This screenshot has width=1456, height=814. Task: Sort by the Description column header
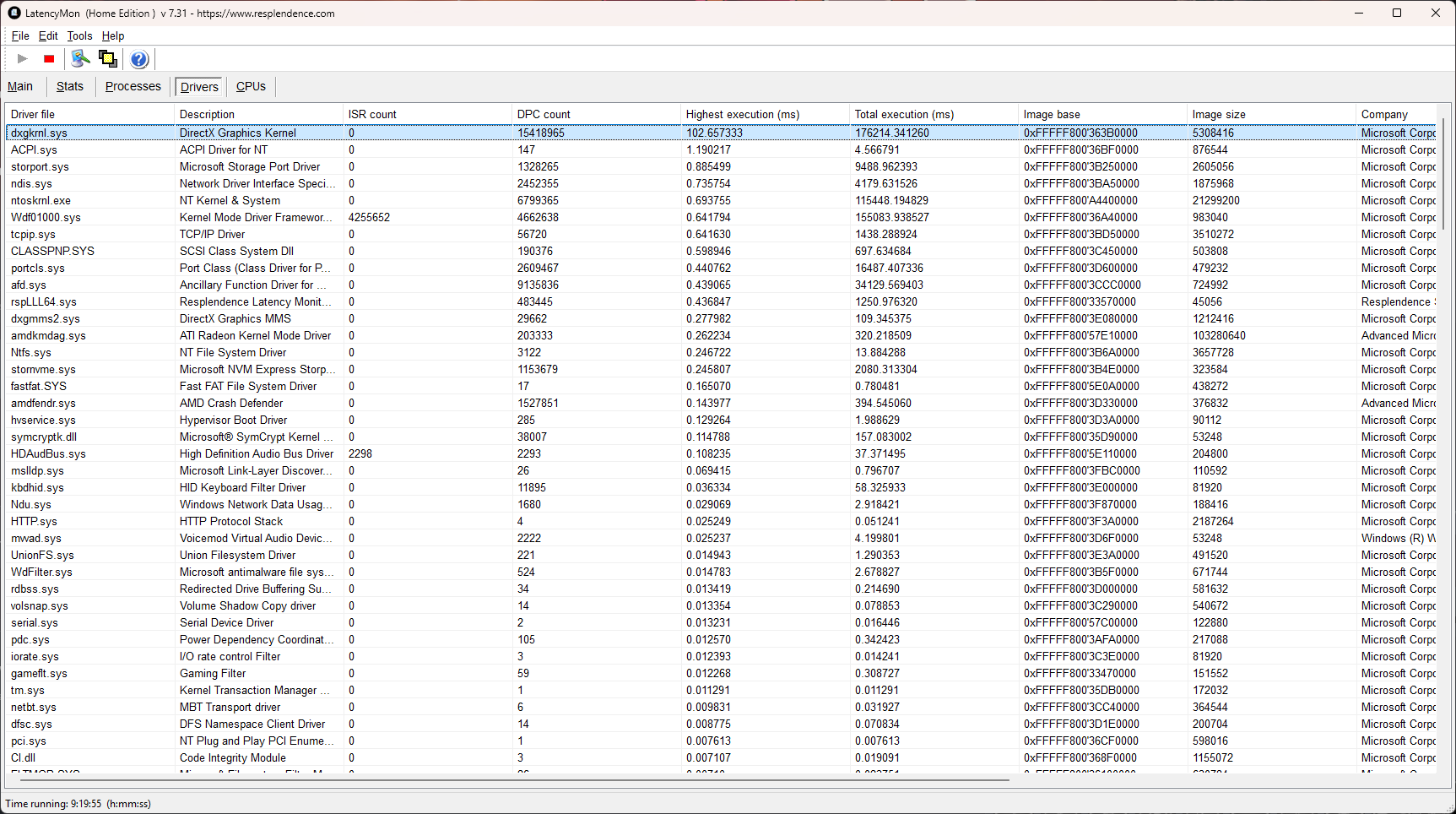coord(258,114)
